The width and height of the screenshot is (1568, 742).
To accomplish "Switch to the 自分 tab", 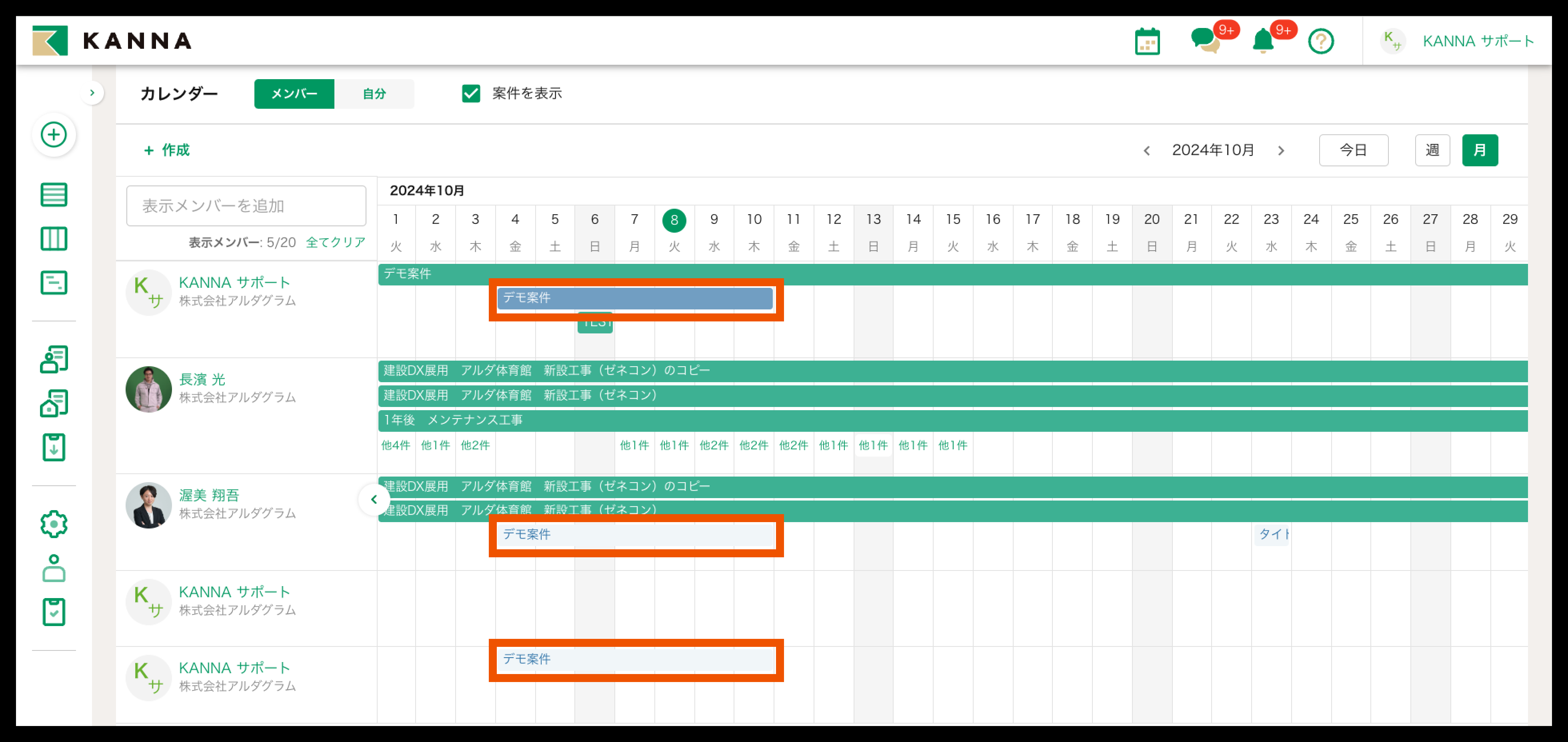I will pyautogui.click(x=374, y=94).
